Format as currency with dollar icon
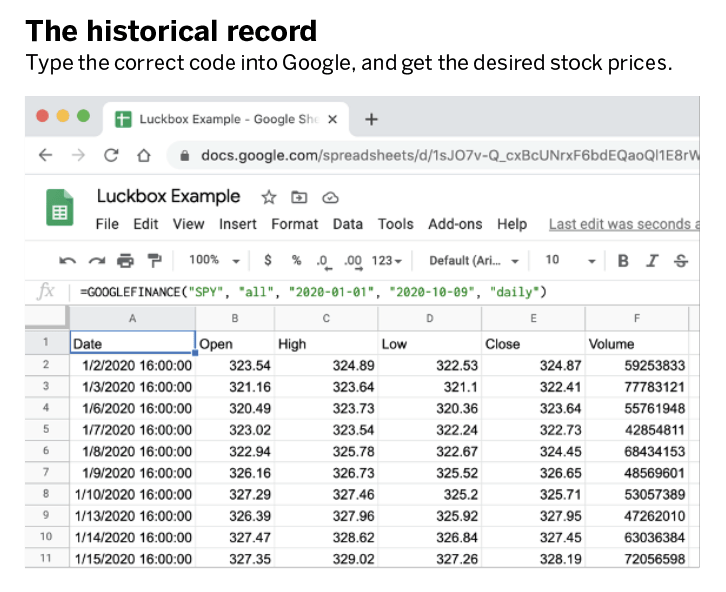Viewport: 726px width, 592px height. click(268, 260)
